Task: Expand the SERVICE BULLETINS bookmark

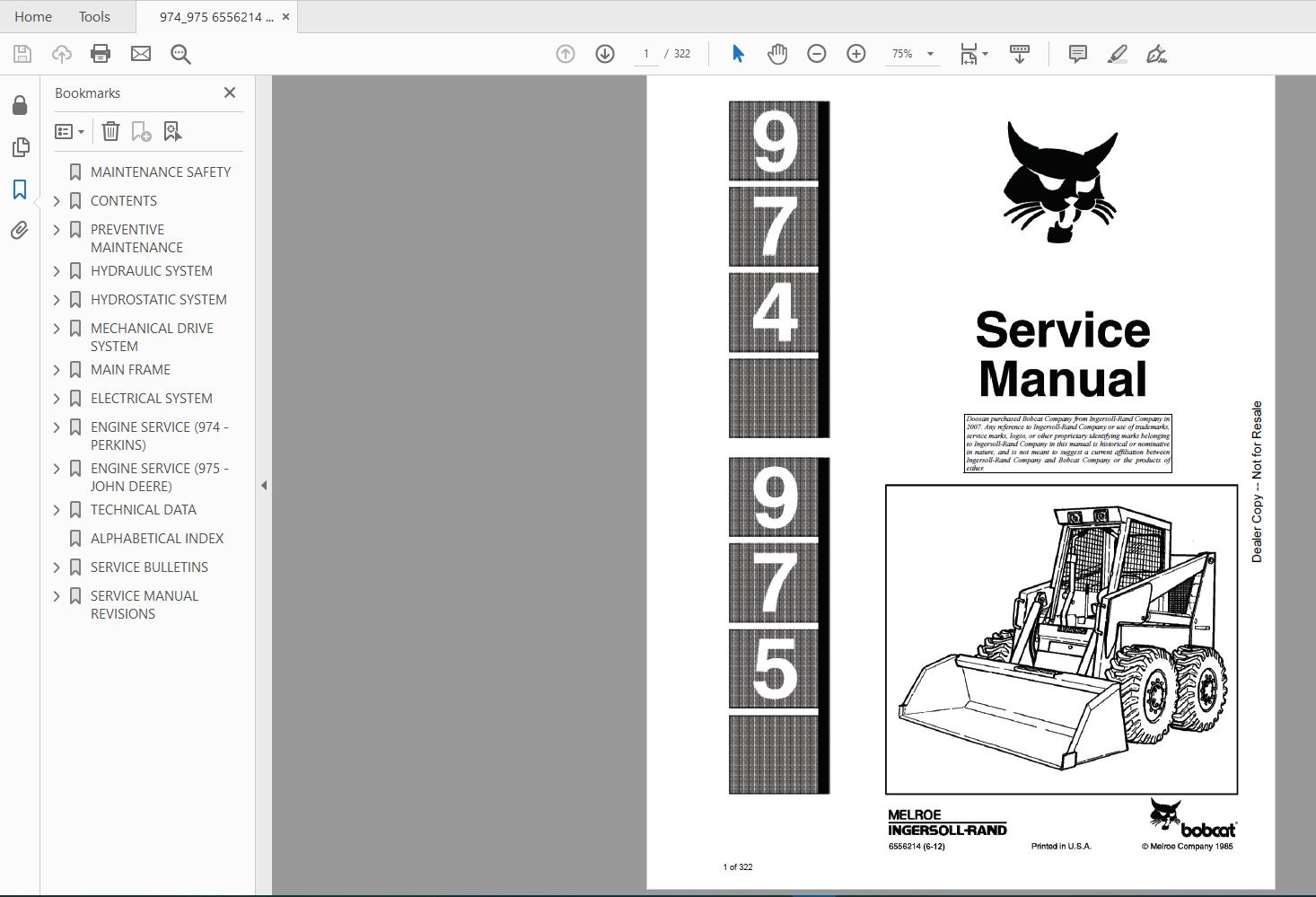Action: click(x=57, y=567)
